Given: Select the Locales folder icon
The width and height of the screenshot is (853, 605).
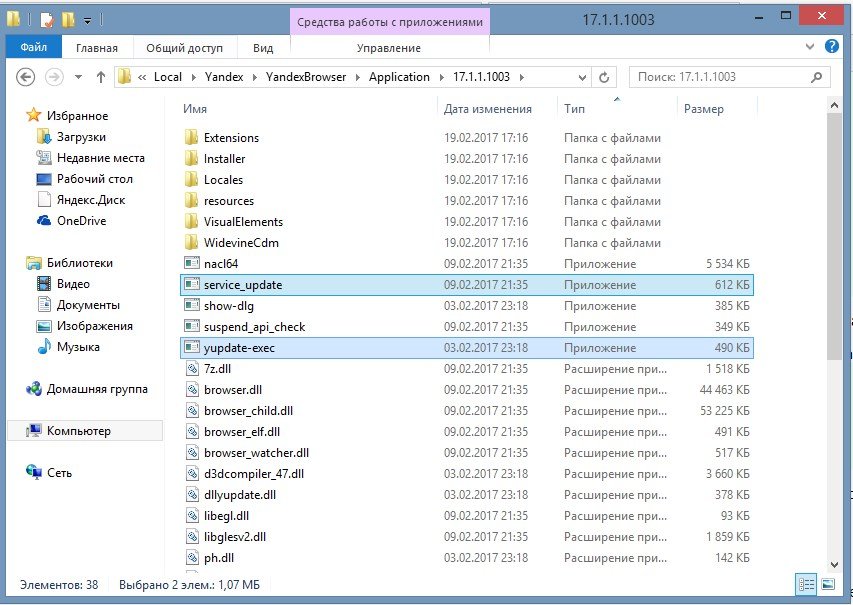Looking at the screenshot, I should click(191, 179).
